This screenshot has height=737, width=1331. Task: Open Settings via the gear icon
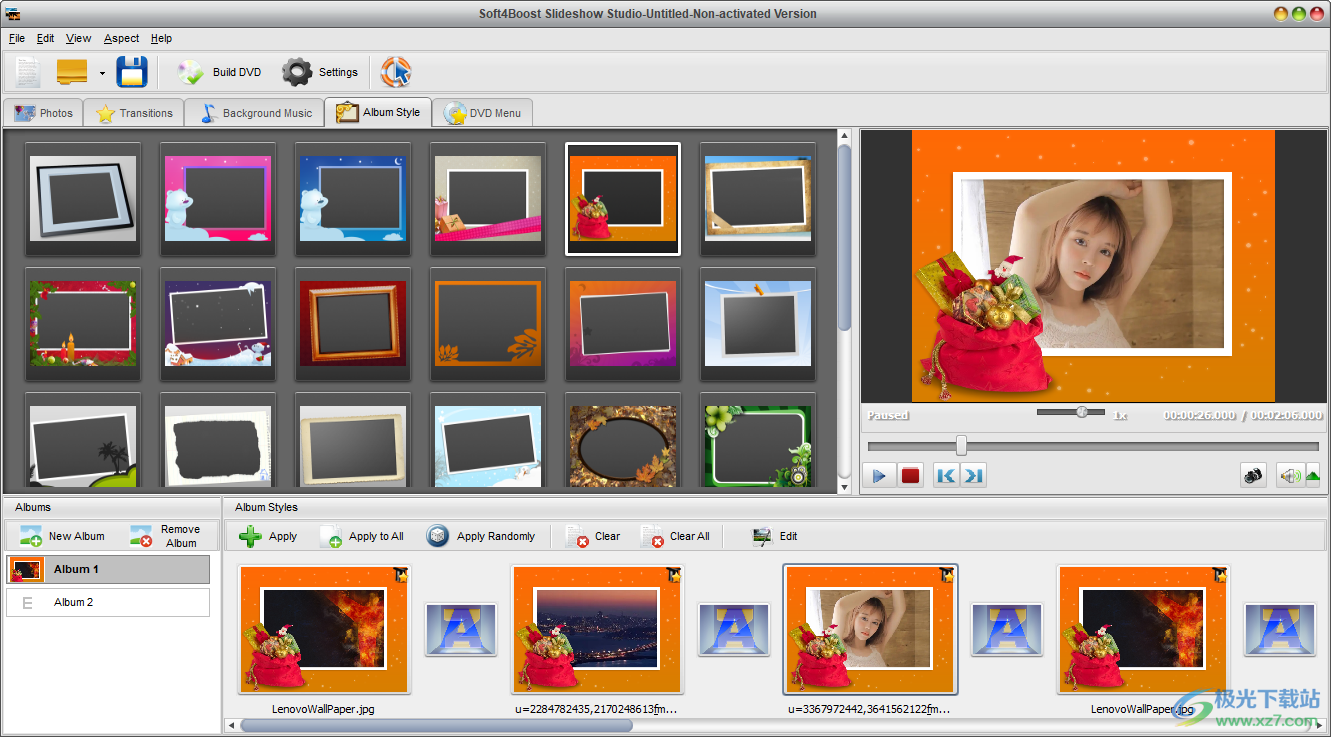[x=297, y=71]
